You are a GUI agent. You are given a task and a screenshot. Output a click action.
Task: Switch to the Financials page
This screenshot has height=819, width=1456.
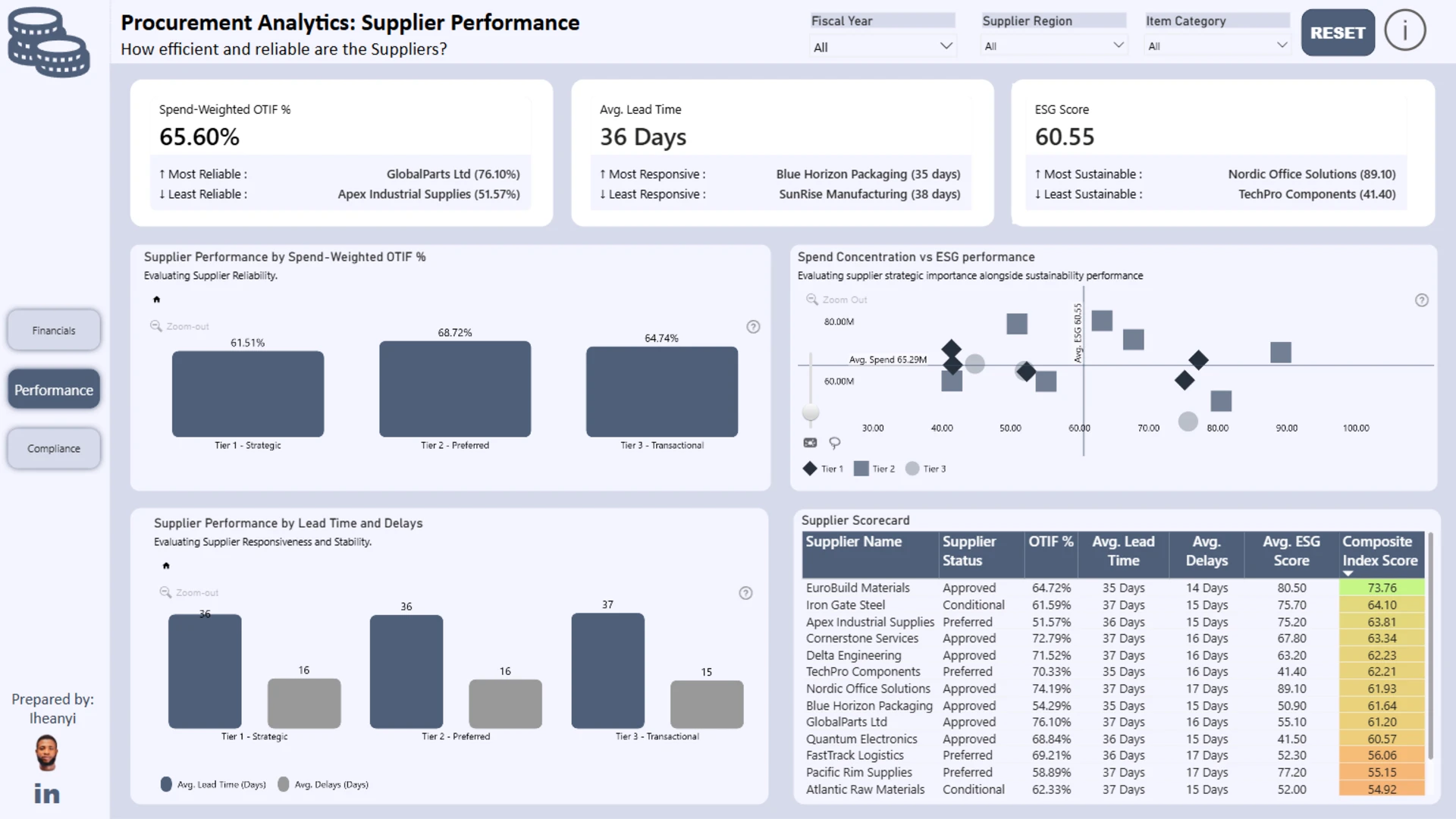point(54,331)
